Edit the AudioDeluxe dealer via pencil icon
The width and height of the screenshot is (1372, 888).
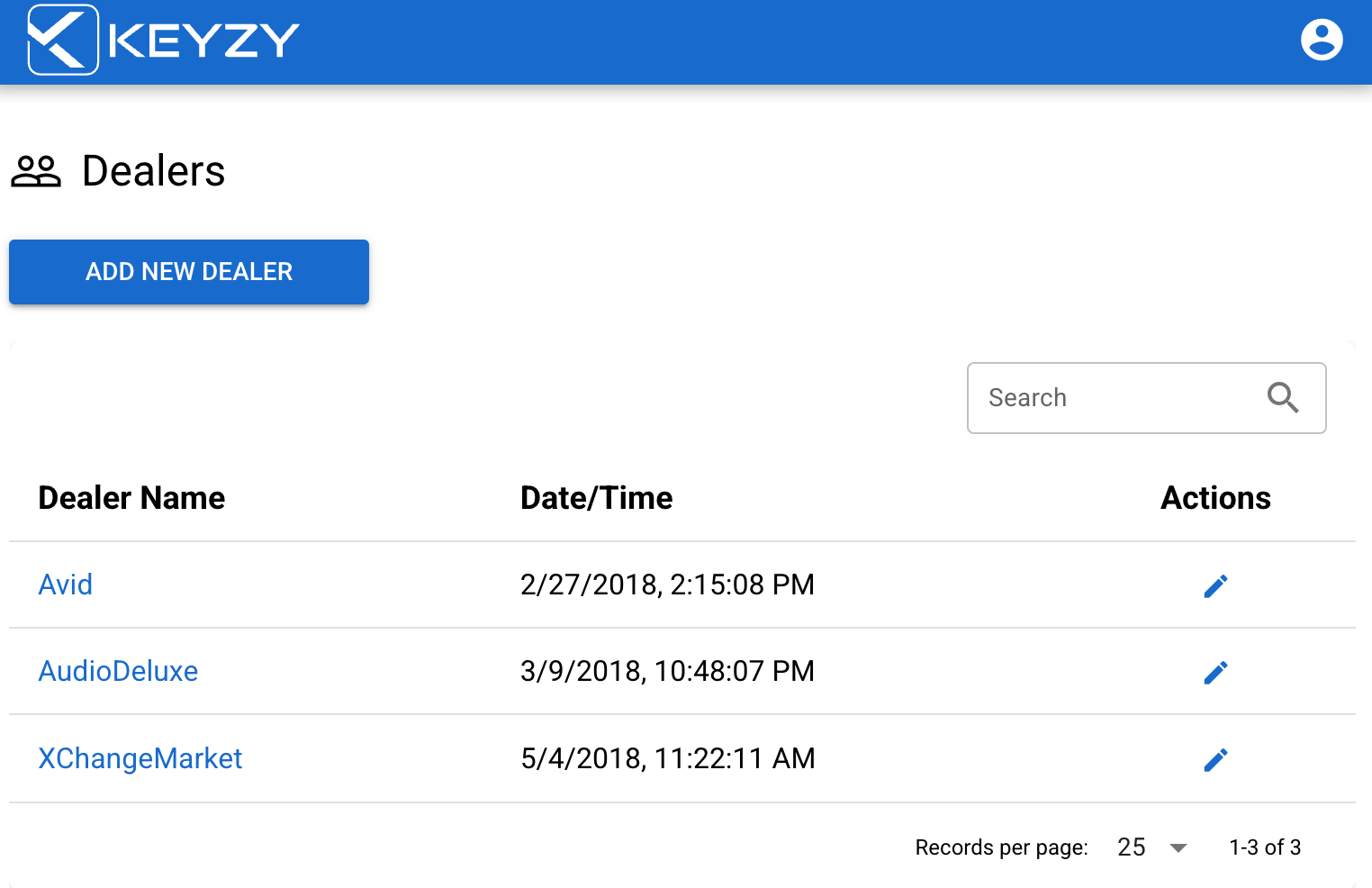pyautogui.click(x=1214, y=673)
